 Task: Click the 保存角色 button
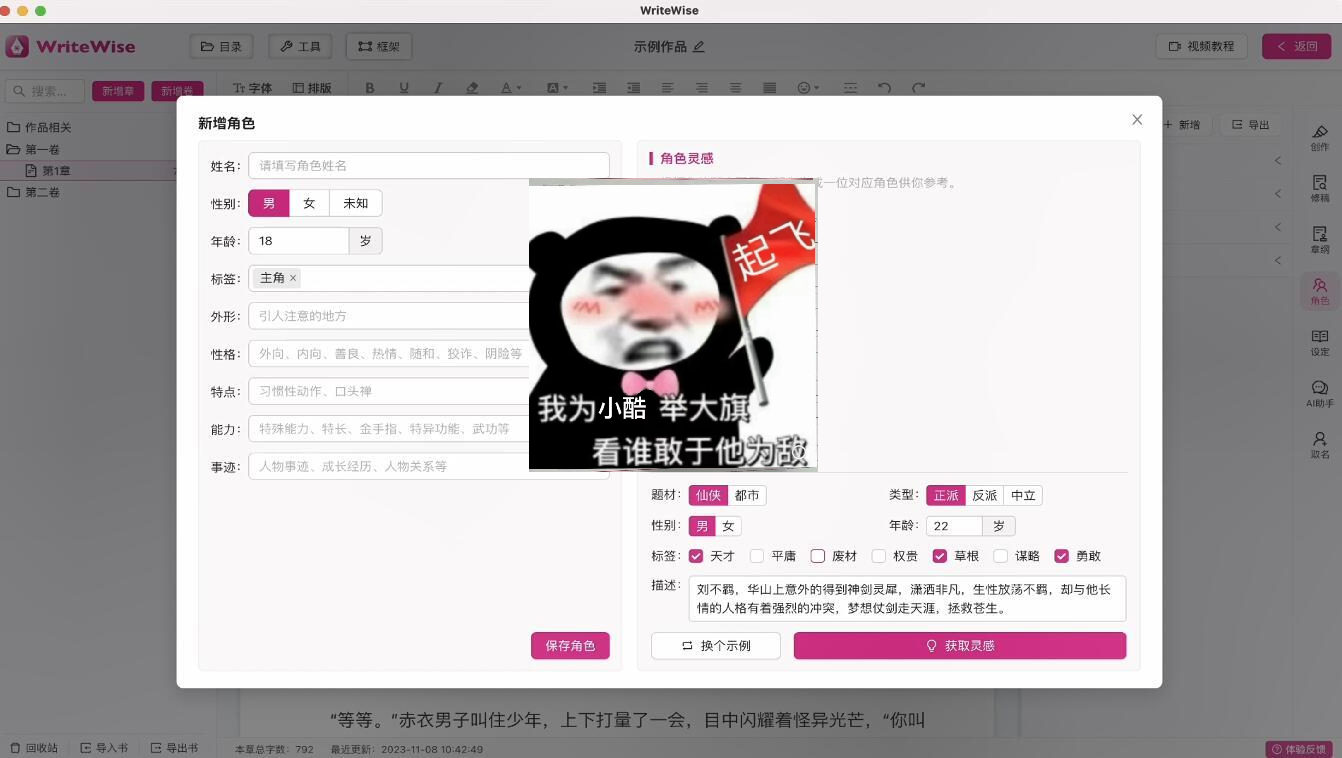coord(570,646)
